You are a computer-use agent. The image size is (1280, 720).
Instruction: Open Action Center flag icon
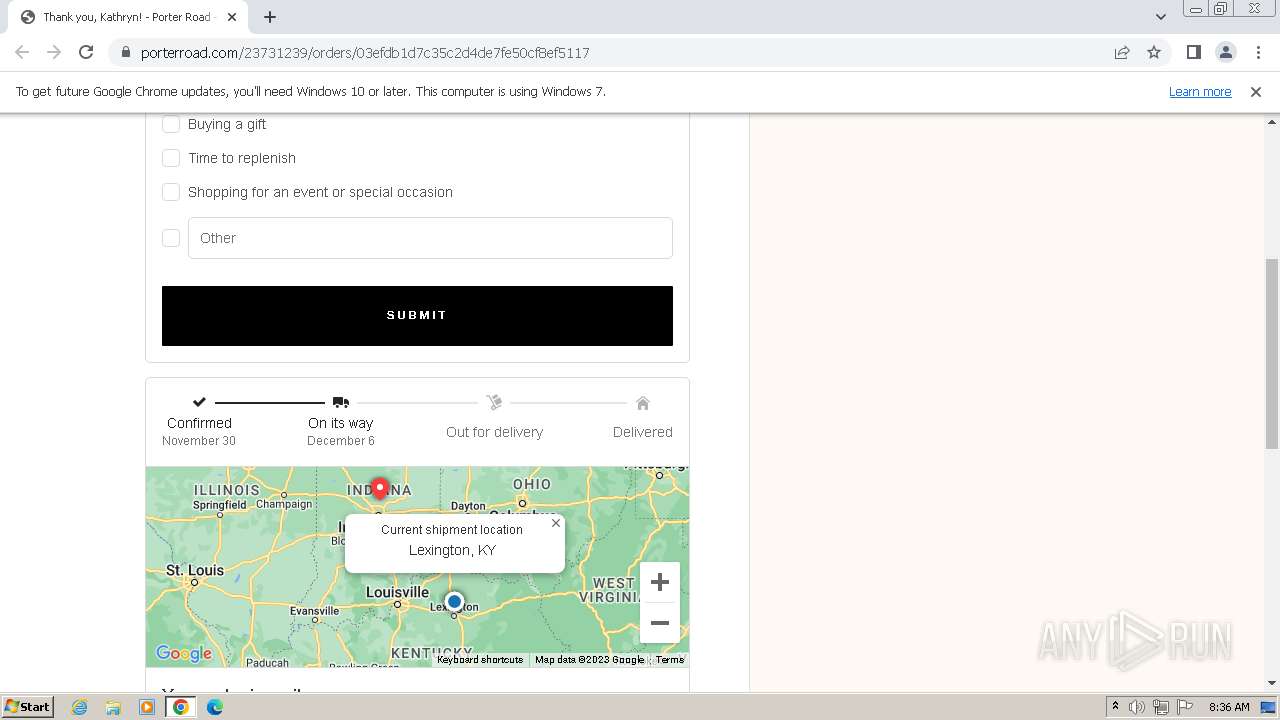pos(1185,707)
